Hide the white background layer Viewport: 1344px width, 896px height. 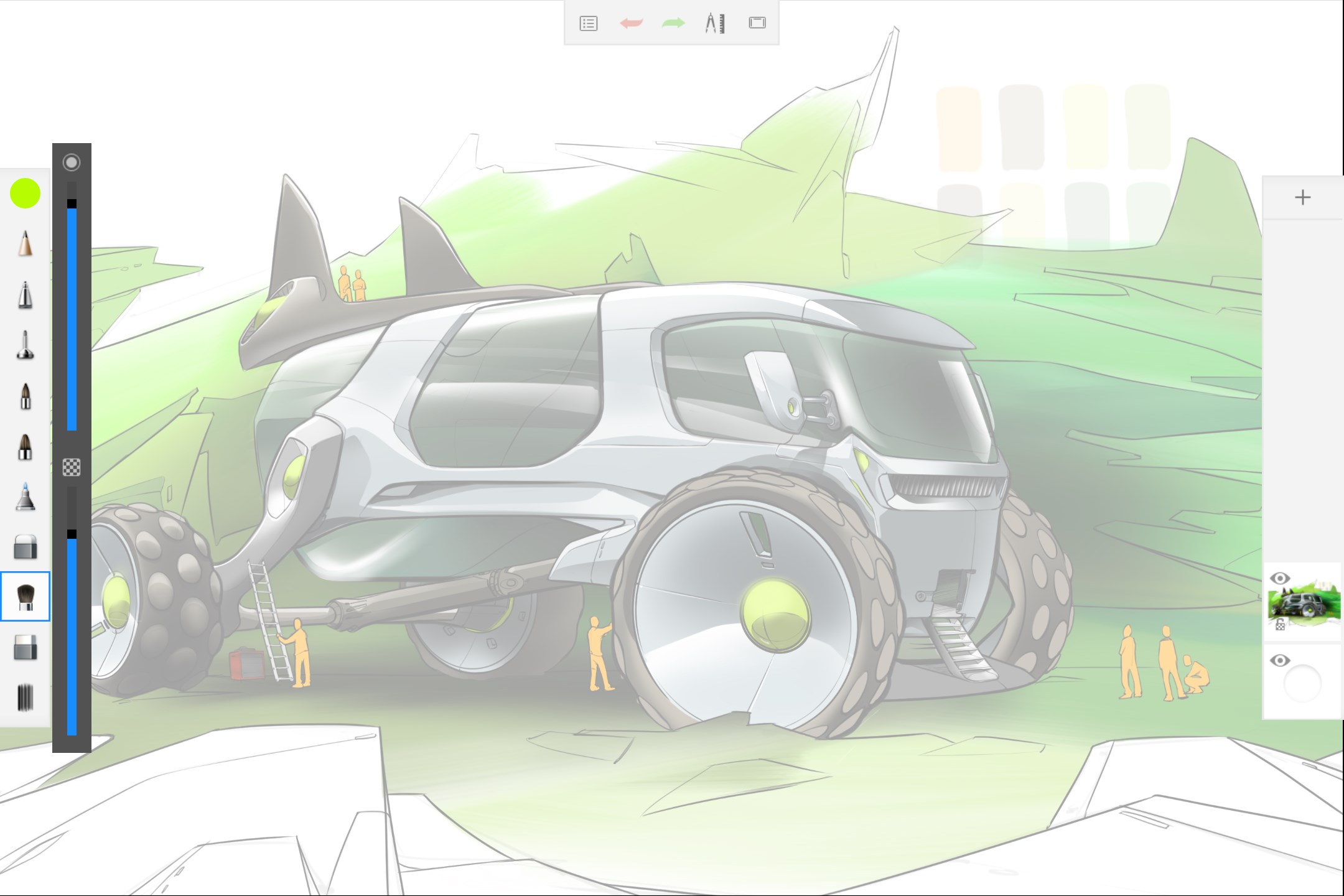(1279, 660)
